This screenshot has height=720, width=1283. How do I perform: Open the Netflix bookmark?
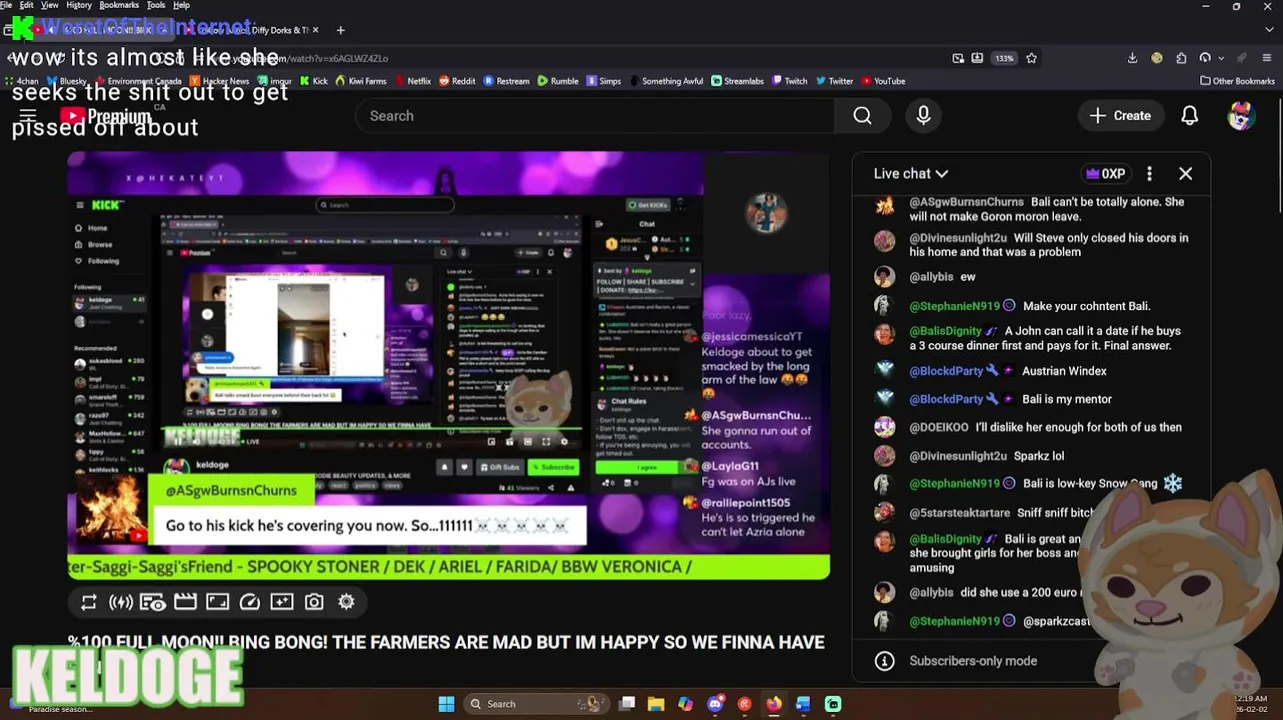413,81
